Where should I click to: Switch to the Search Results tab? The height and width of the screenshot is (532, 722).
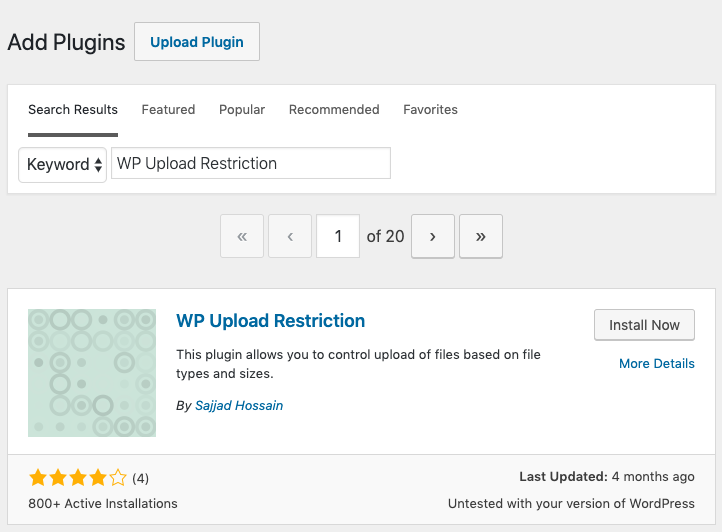pos(73,110)
